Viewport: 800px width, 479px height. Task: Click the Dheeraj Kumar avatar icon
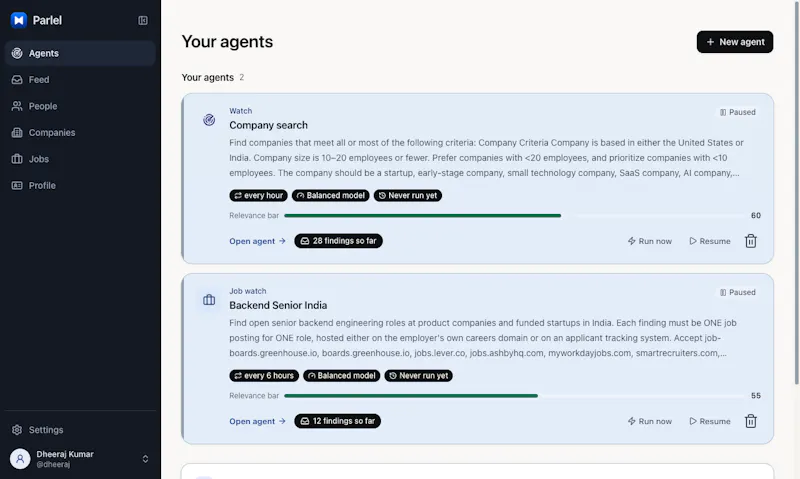[x=20, y=459]
